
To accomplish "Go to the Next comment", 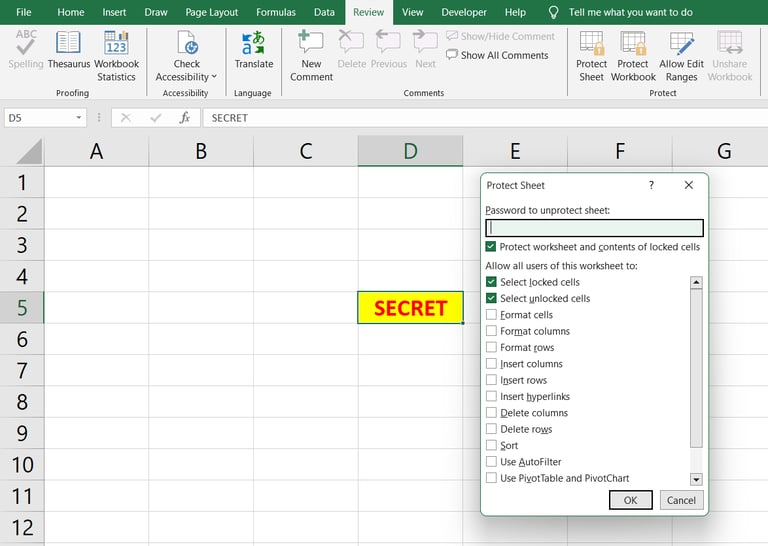I will click(425, 49).
